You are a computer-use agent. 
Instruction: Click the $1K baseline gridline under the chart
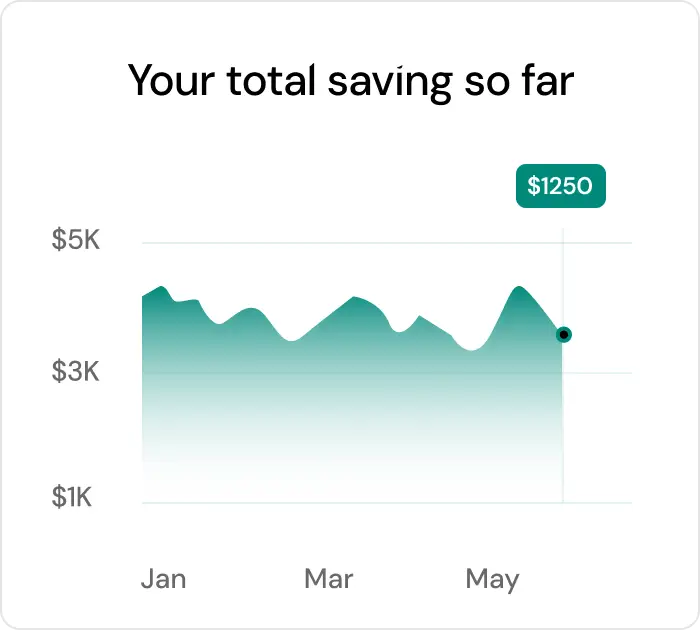point(350,502)
